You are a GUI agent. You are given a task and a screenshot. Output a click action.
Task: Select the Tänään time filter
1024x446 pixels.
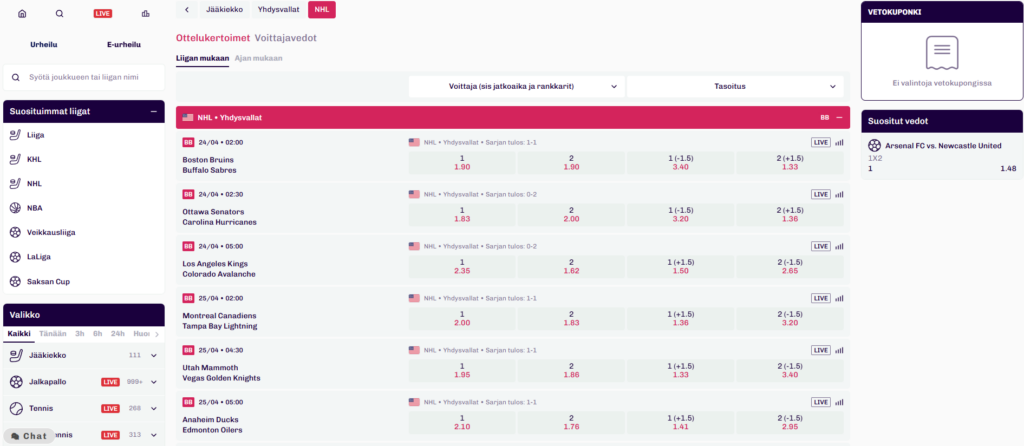(53, 334)
